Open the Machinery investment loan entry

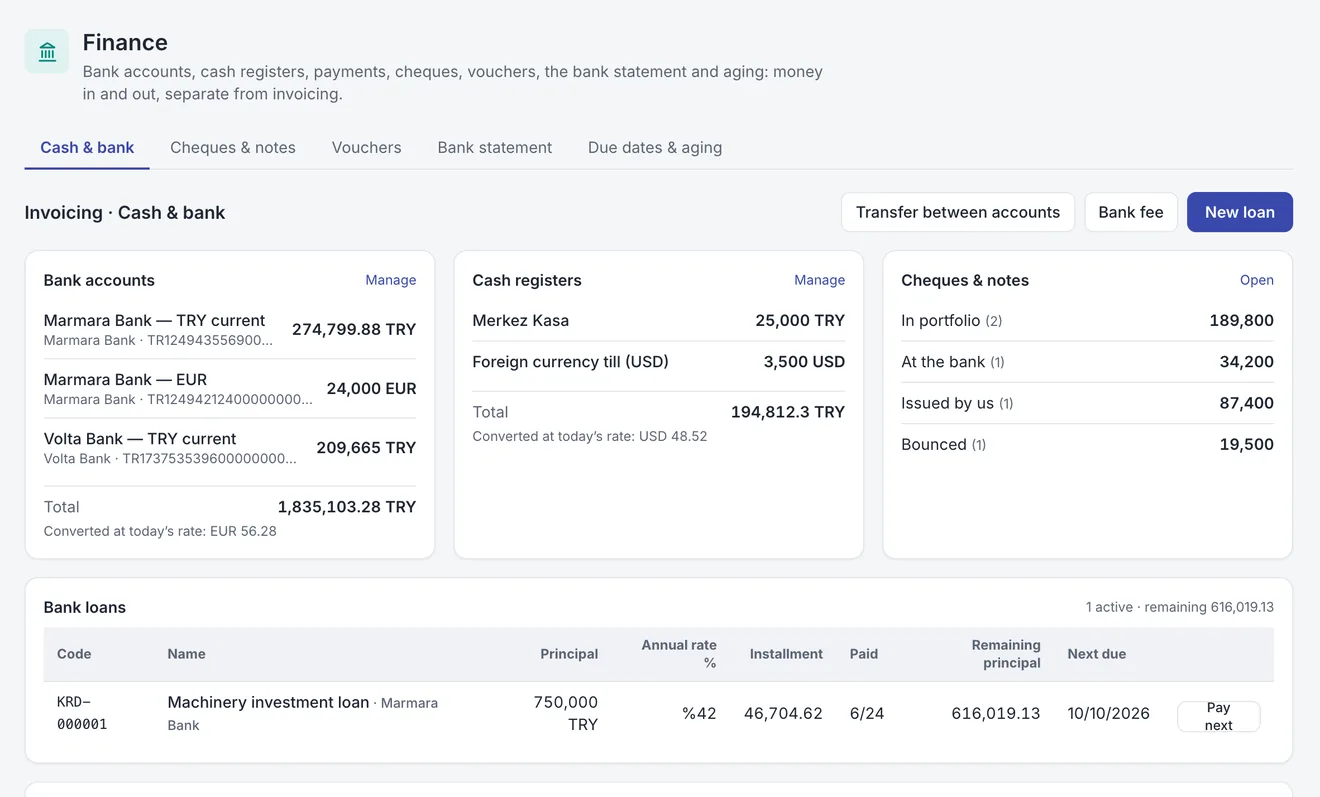coord(268,702)
